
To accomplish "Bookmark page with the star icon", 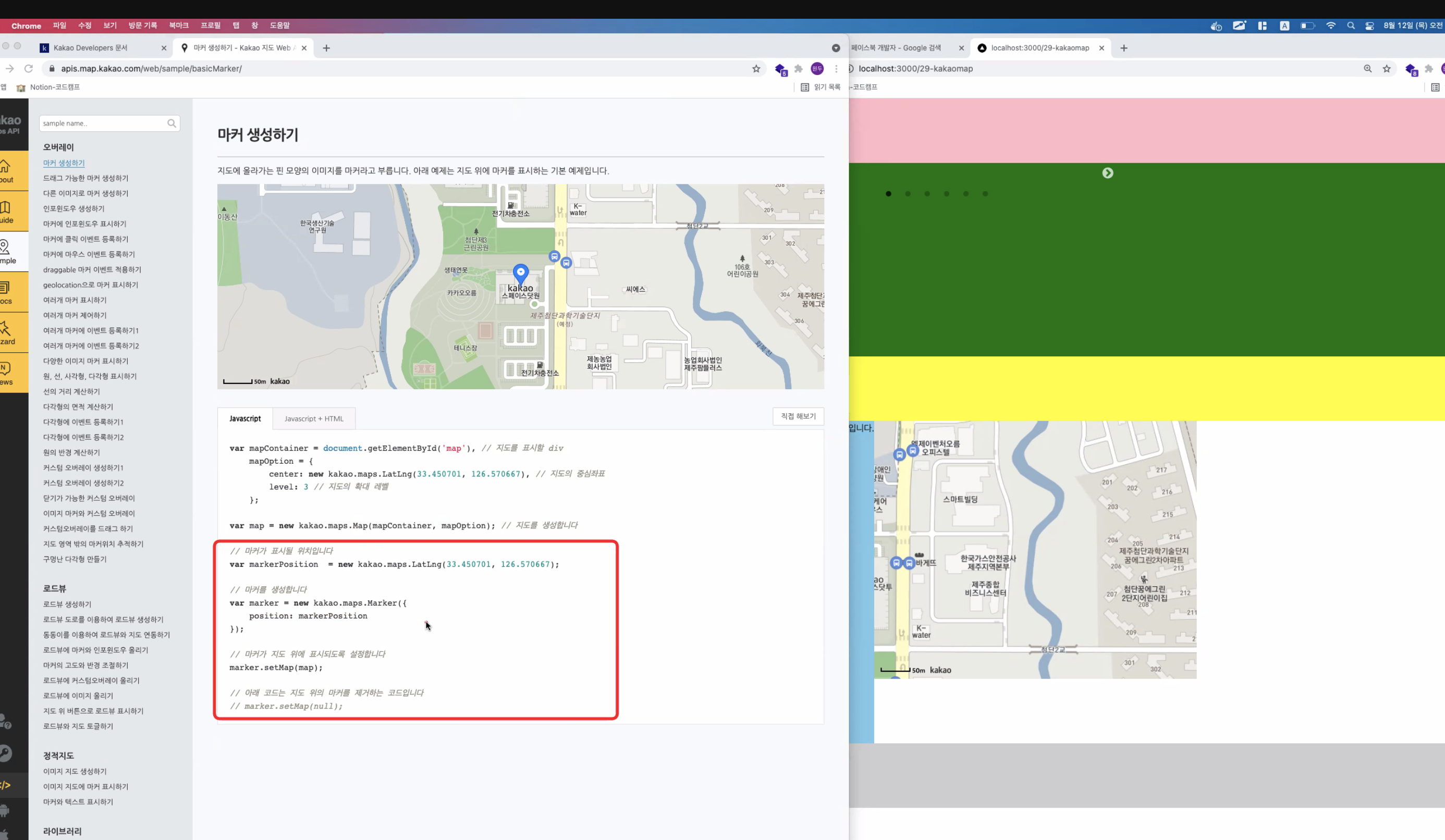I will (756, 69).
